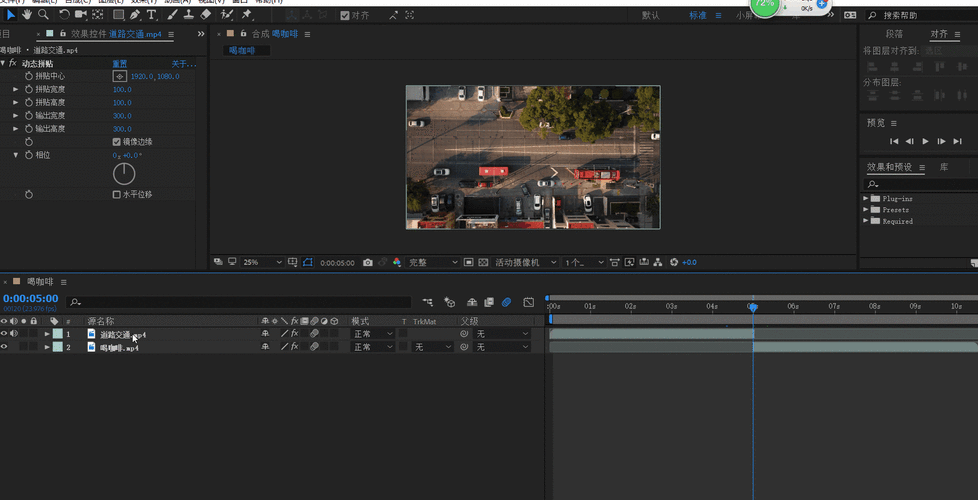The image size is (978, 500).
Task: Select the 标准 workspace
Action: click(x=698, y=16)
